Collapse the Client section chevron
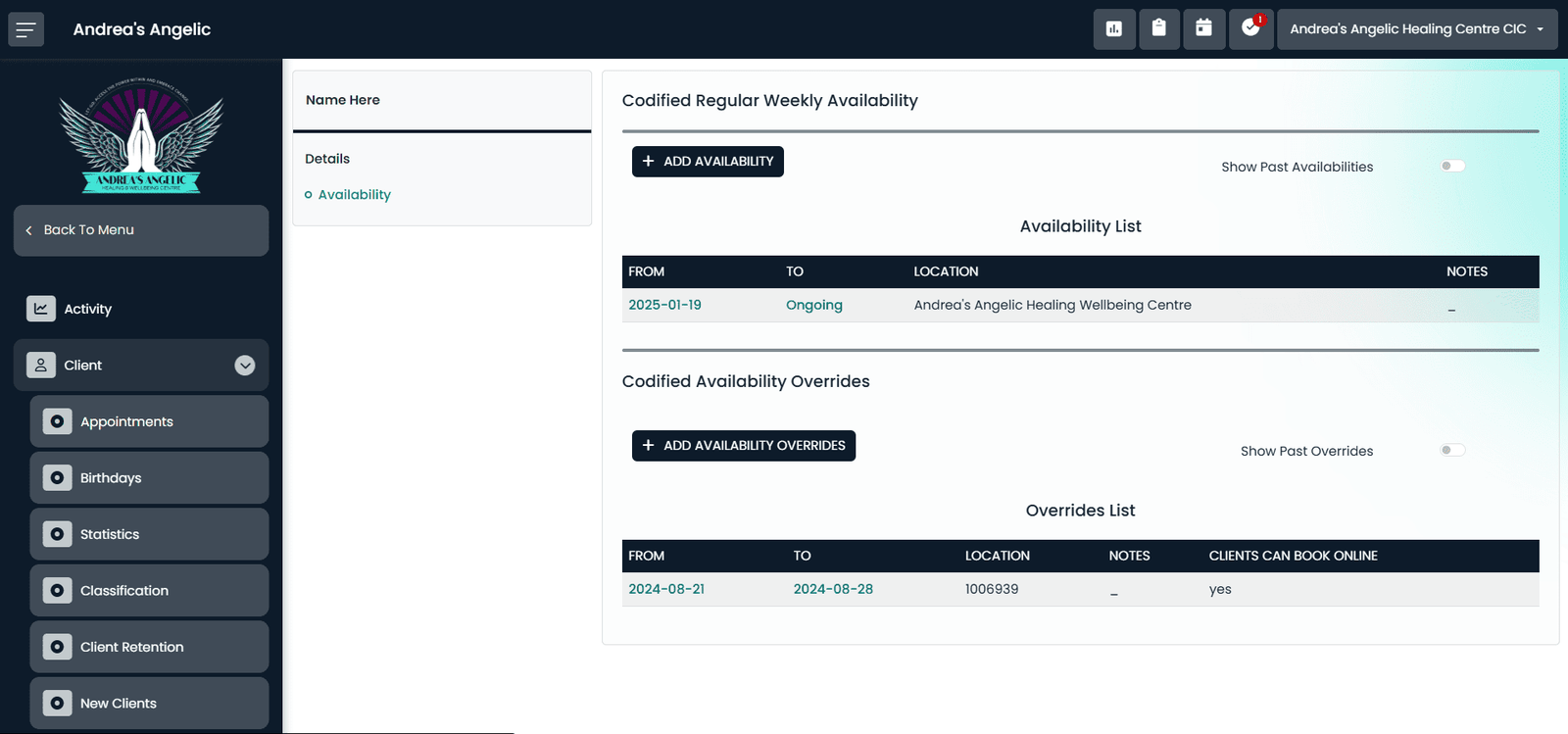Image resolution: width=1568 pixels, height=734 pixels. tap(245, 366)
